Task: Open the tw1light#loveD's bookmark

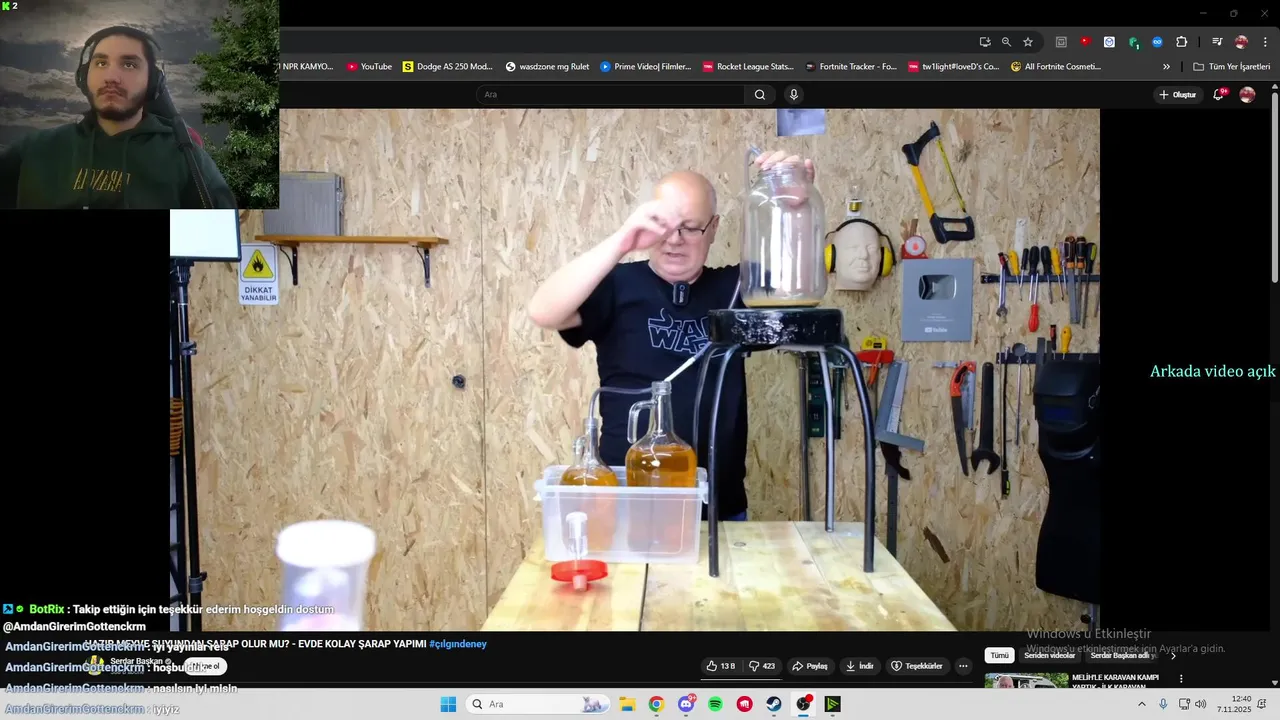Action: pyautogui.click(x=954, y=67)
